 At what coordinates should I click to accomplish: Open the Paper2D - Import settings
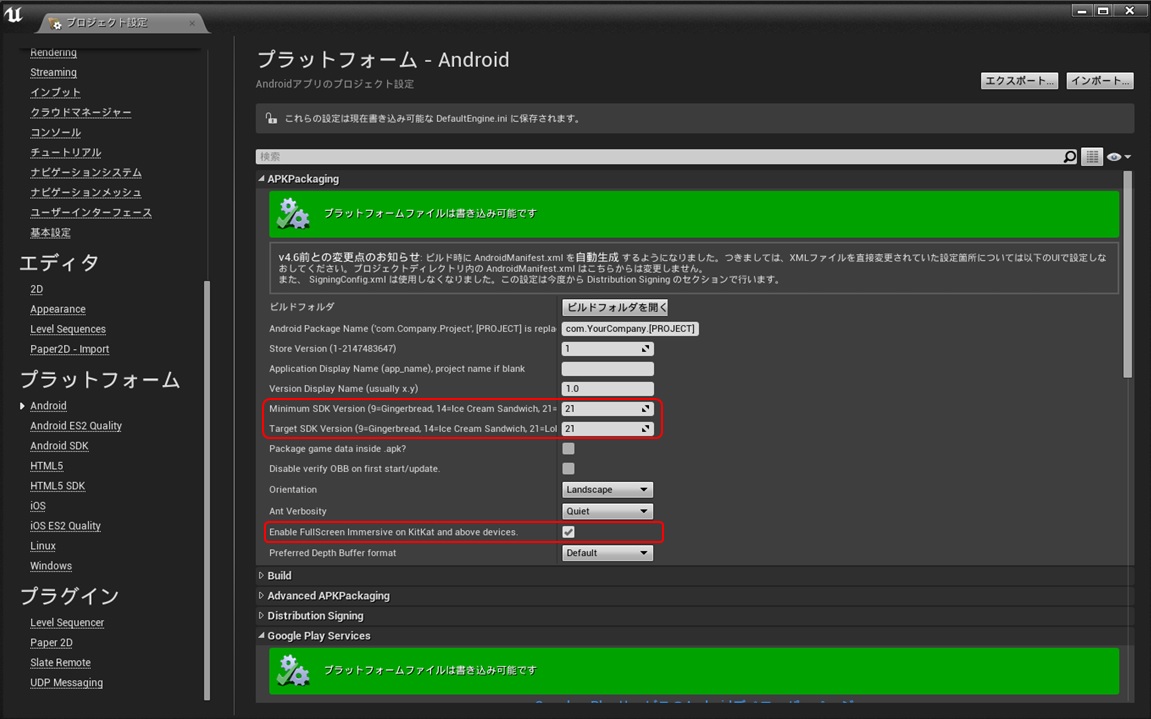(x=69, y=349)
